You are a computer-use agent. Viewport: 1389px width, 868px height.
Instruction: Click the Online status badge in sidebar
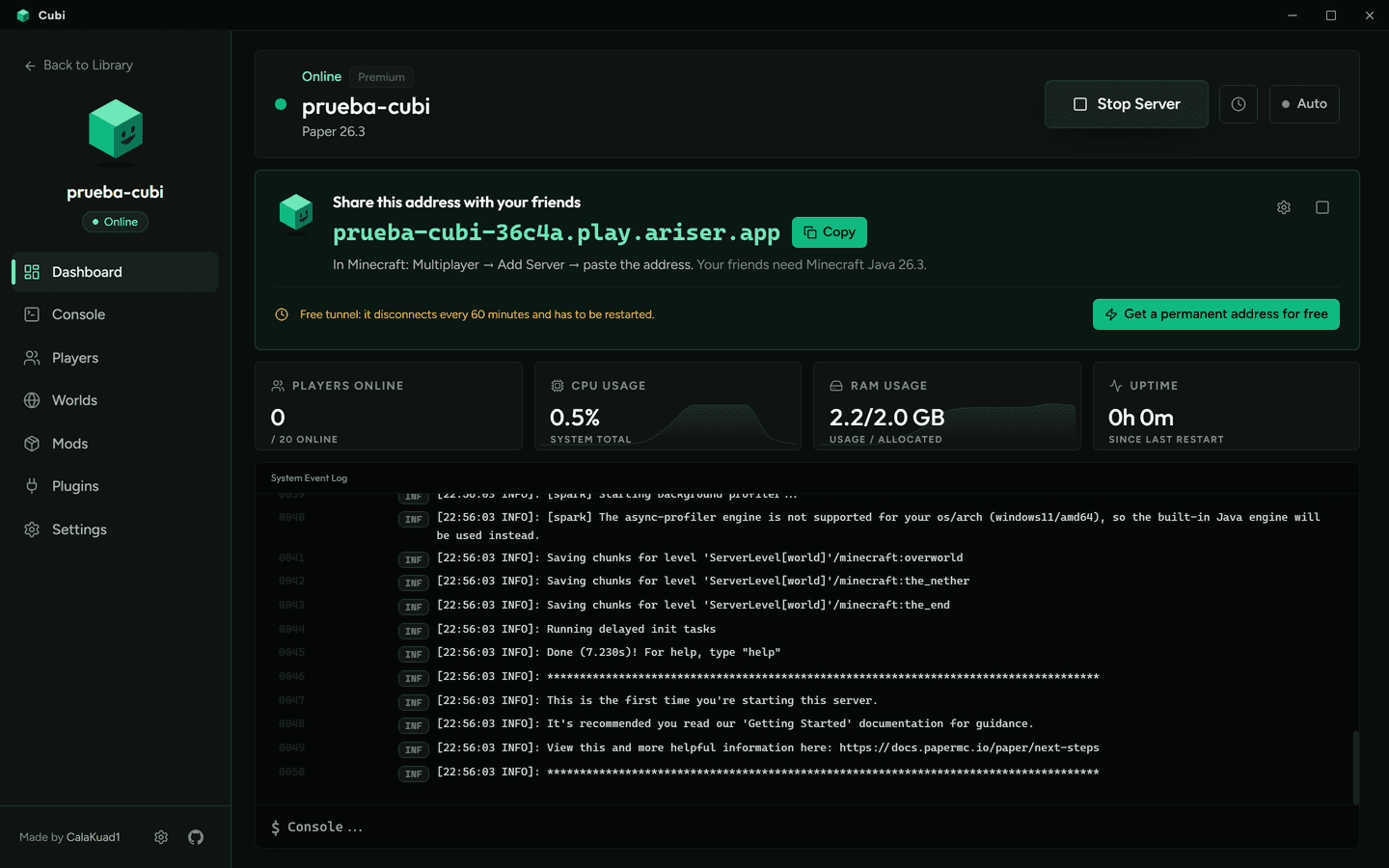point(115,222)
